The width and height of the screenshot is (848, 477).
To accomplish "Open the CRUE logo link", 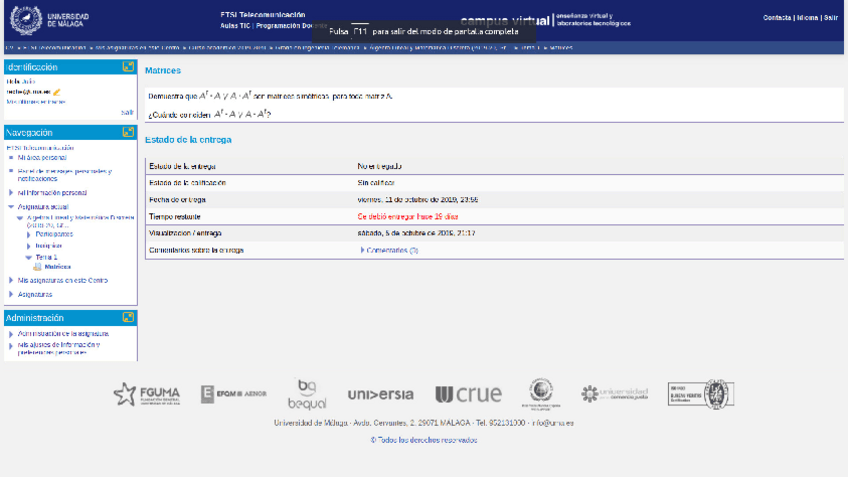I will pyautogui.click(x=468, y=394).
